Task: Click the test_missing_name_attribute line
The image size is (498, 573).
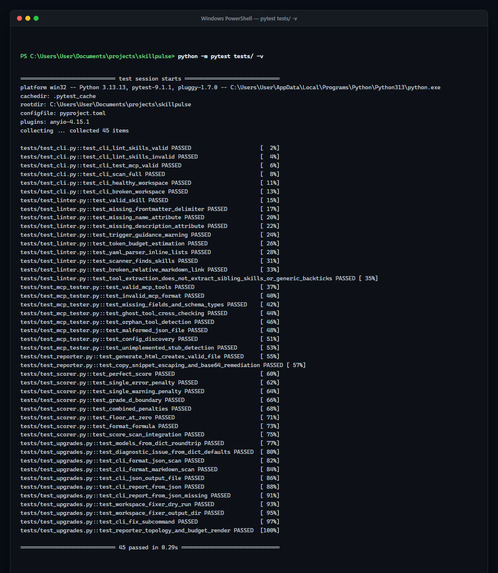Action: pyautogui.click(x=150, y=217)
